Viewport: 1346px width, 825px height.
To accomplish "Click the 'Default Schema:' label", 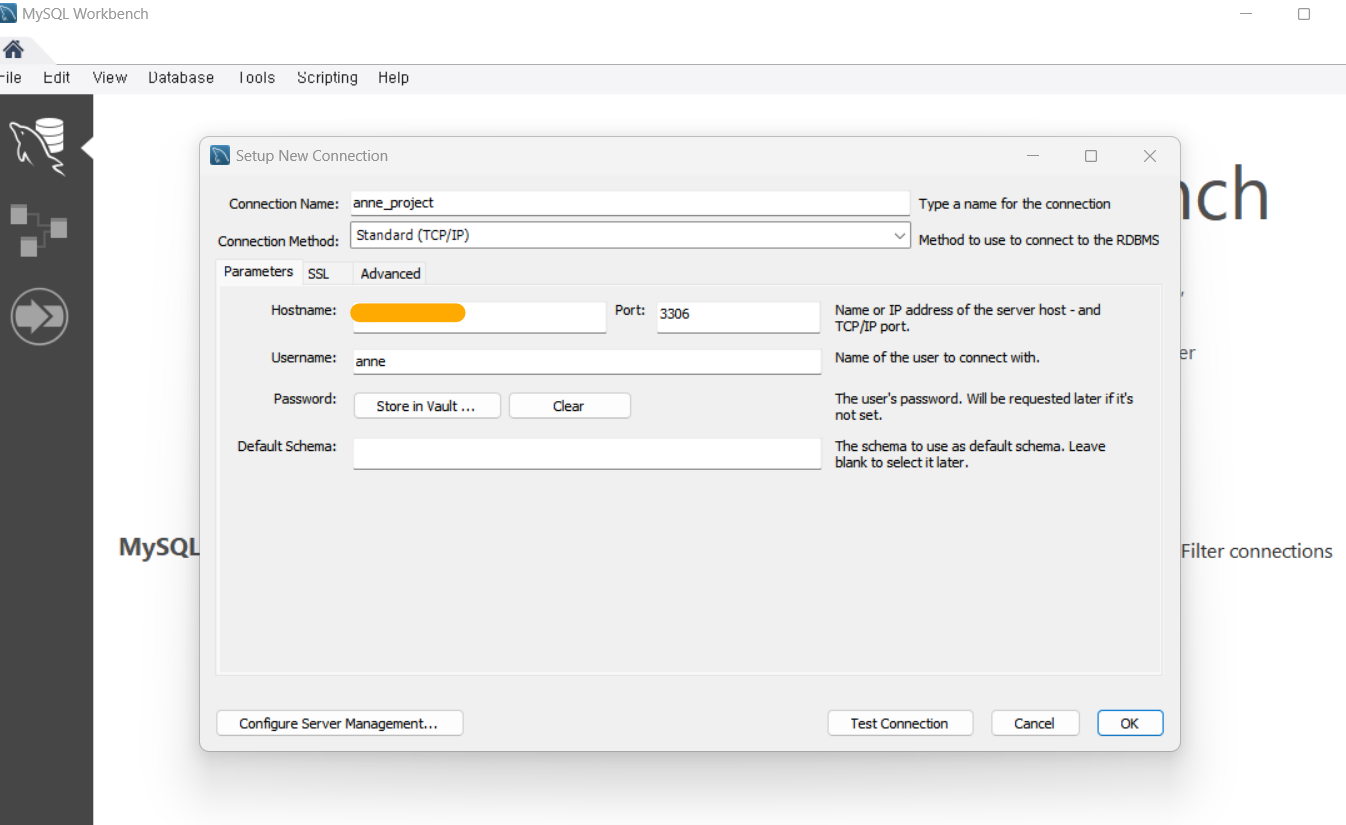I will 287,446.
